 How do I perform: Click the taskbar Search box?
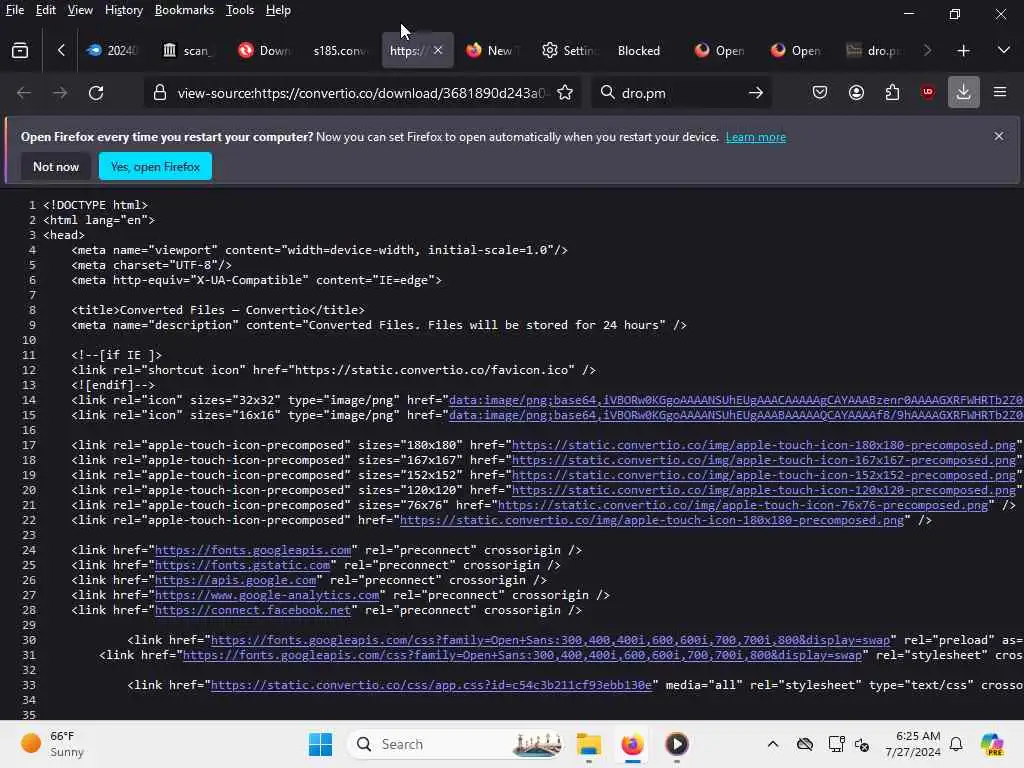click(456, 744)
